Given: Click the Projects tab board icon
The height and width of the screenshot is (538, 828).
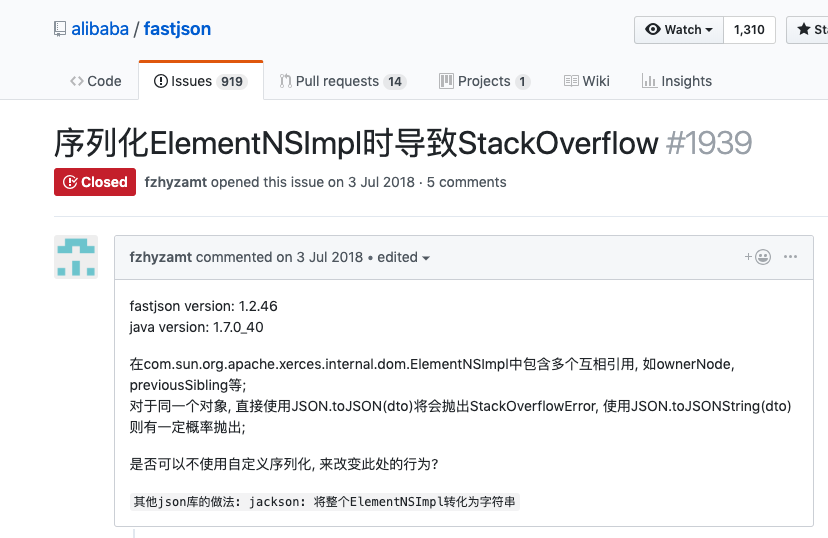Looking at the screenshot, I should [x=446, y=81].
